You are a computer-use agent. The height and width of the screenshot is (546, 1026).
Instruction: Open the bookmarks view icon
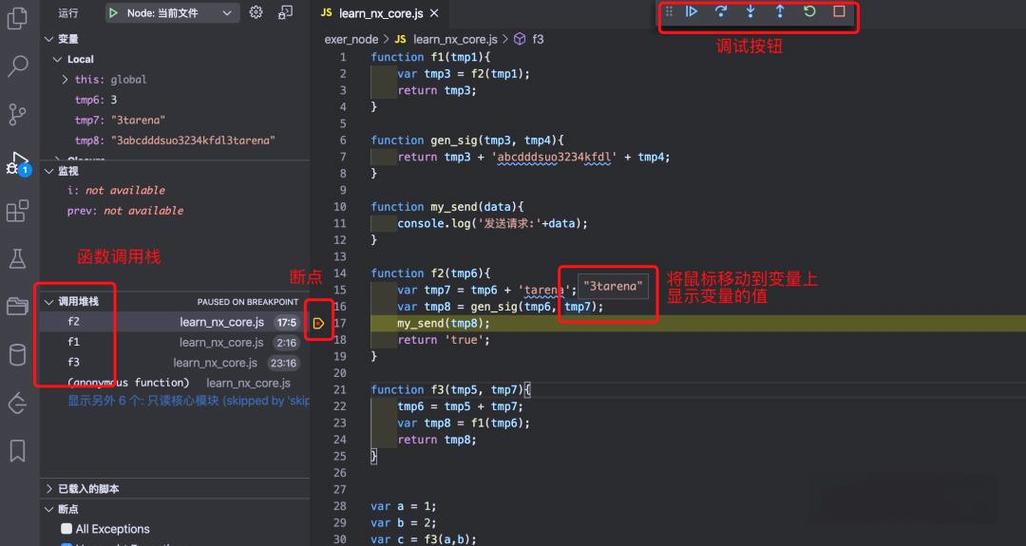point(18,450)
